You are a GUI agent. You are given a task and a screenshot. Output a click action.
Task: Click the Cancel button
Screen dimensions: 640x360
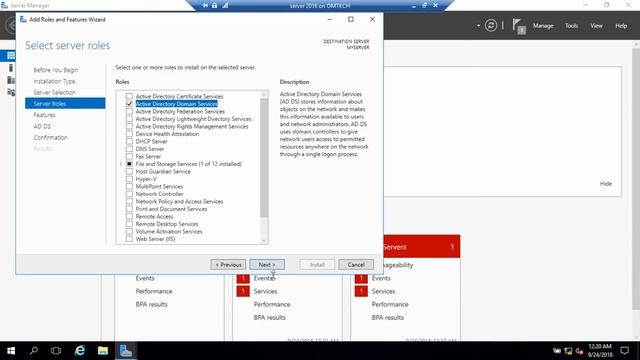pyautogui.click(x=356, y=264)
